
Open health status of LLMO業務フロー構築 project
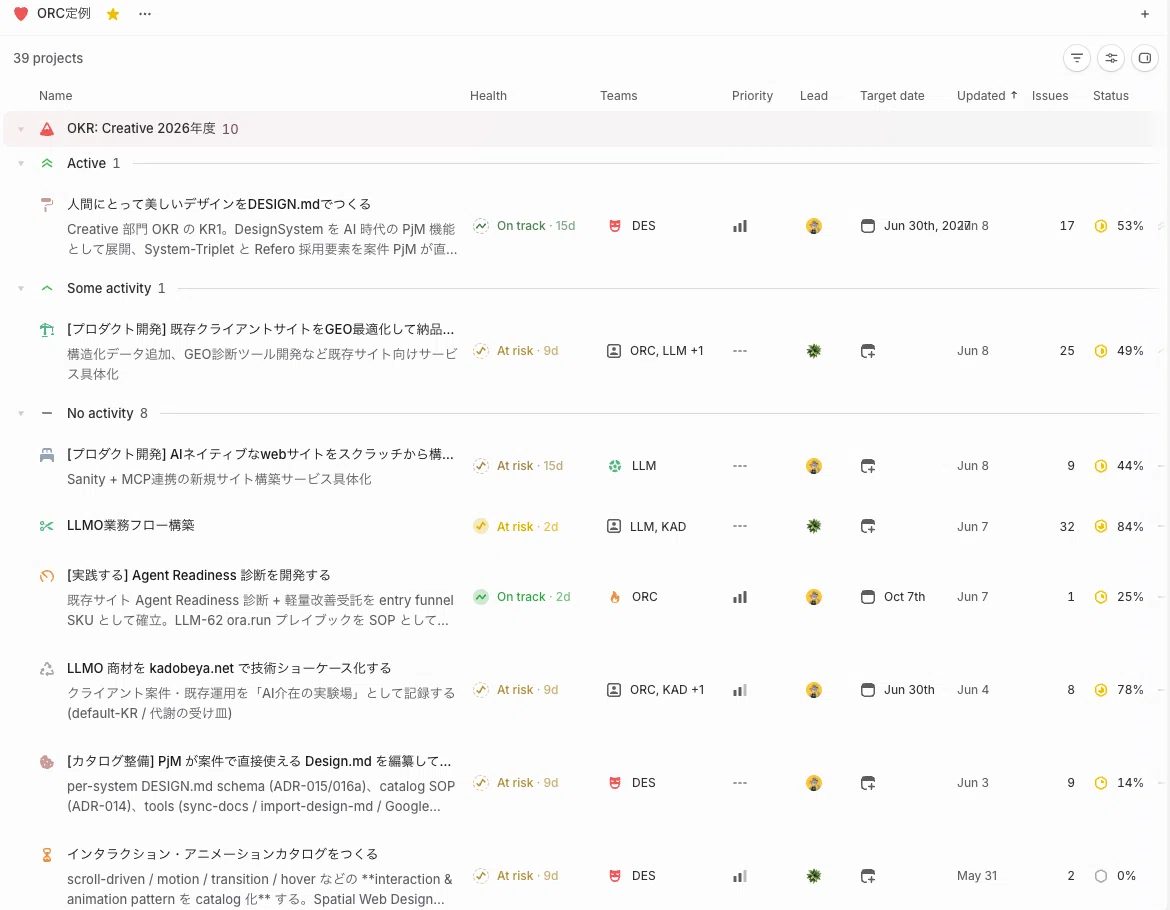tap(516, 527)
